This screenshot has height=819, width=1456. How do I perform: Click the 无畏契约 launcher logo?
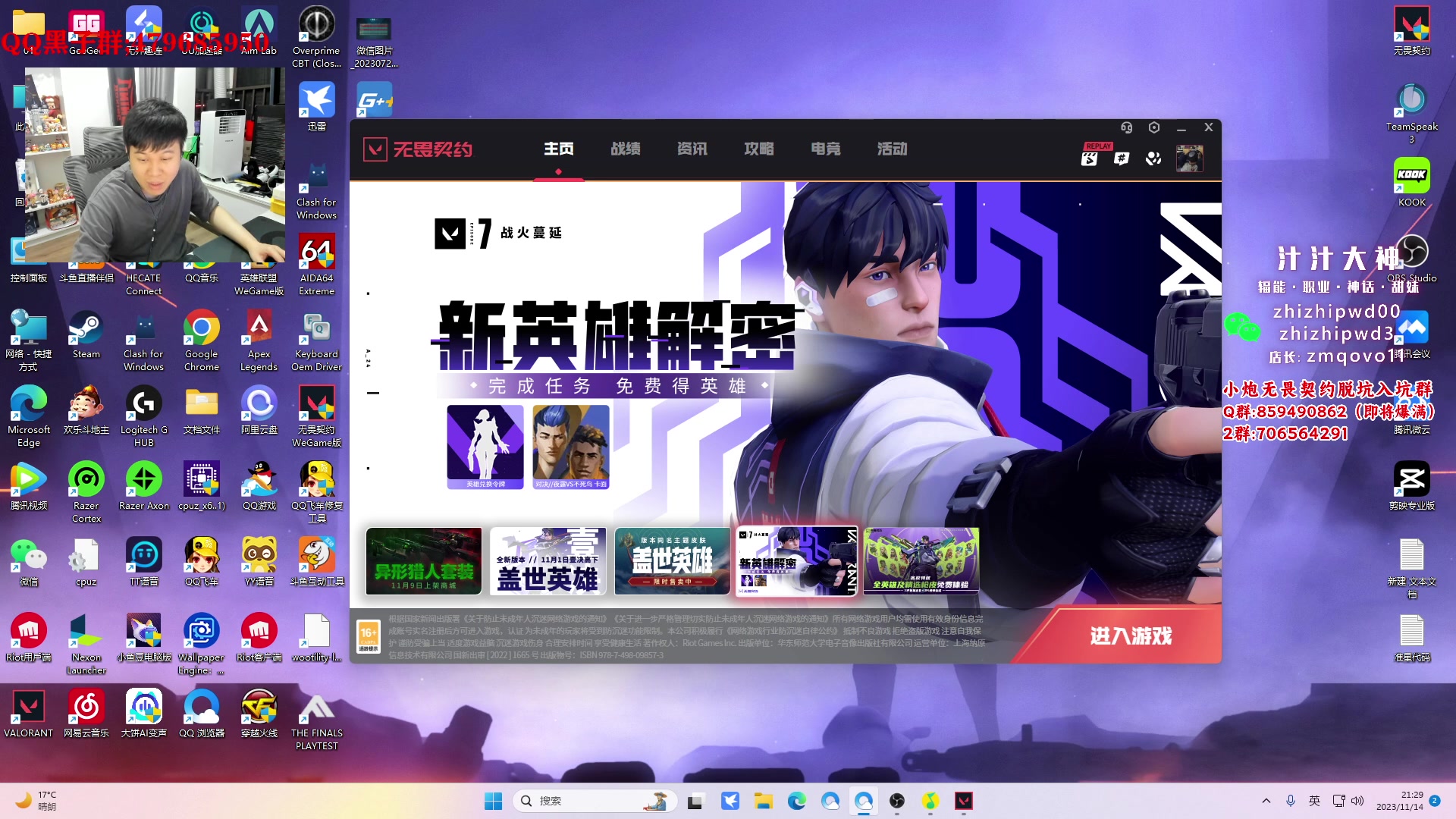[418, 149]
